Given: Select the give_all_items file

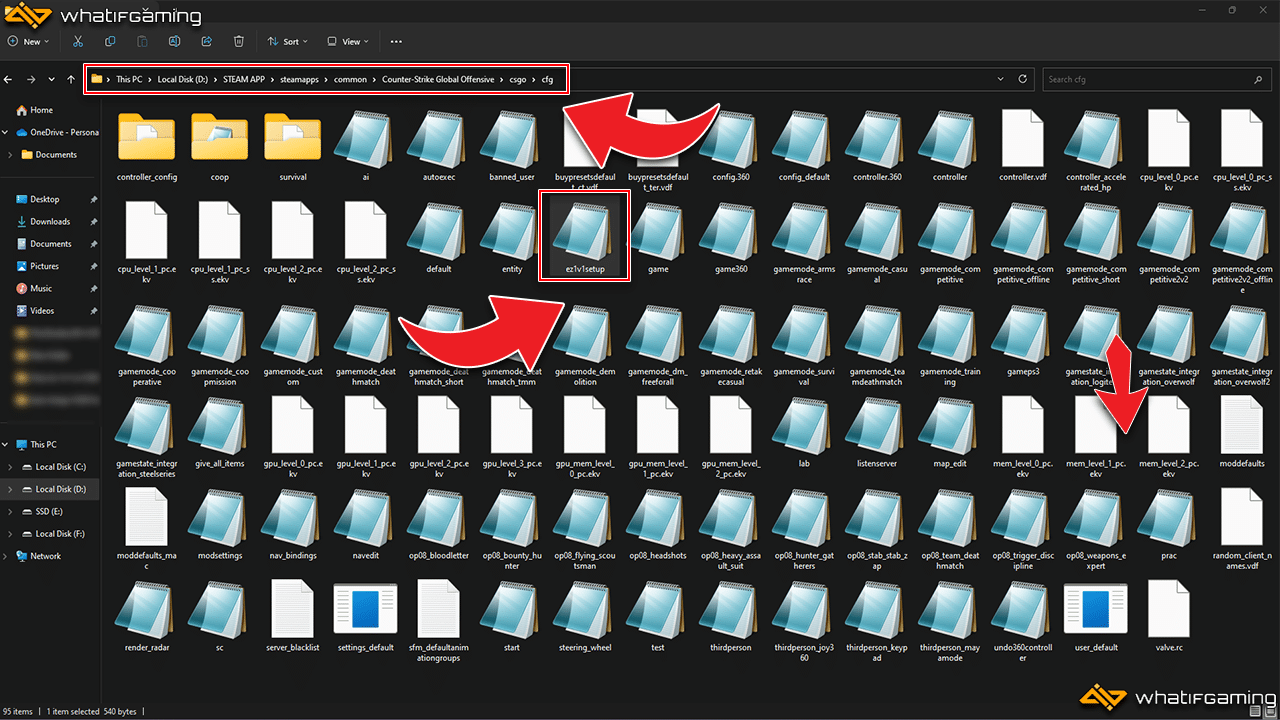Looking at the screenshot, I should (220, 434).
